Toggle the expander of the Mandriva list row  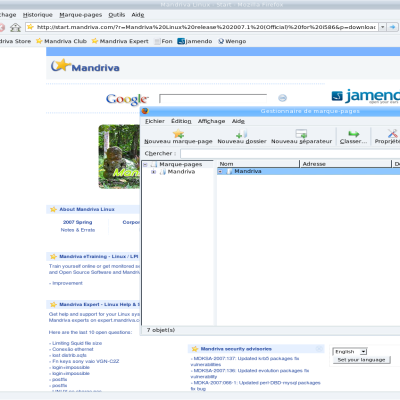point(220,171)
